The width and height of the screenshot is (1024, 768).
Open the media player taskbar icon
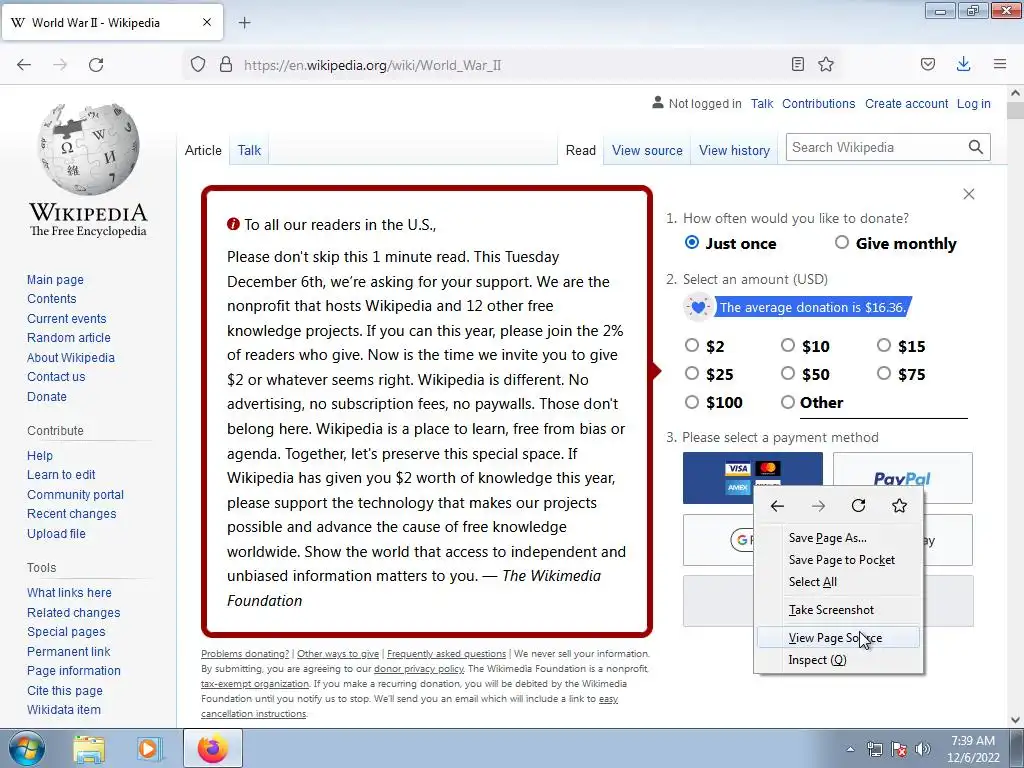tap(150, 748)
